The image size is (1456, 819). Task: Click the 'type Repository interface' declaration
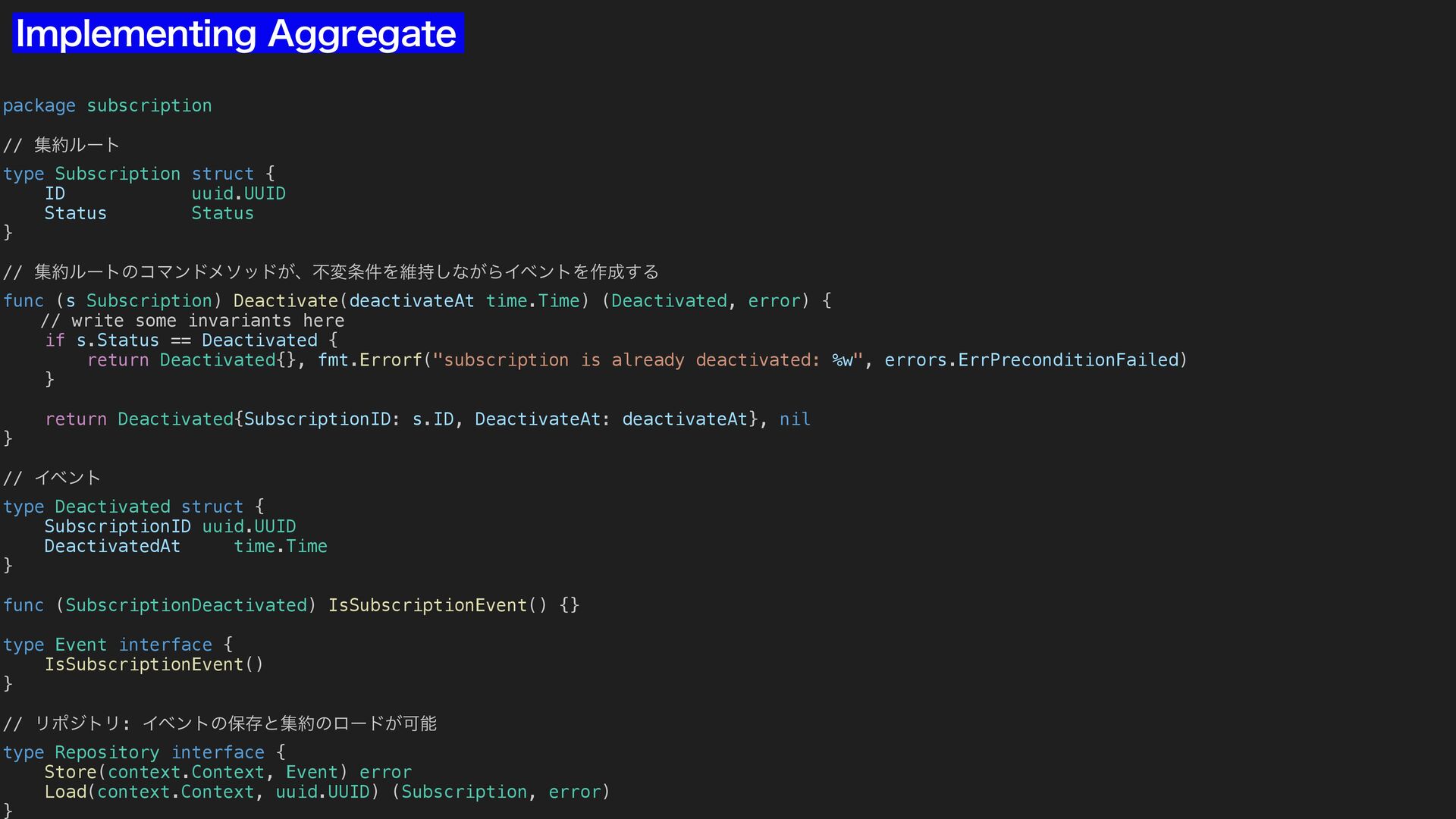tap(133, 752)
